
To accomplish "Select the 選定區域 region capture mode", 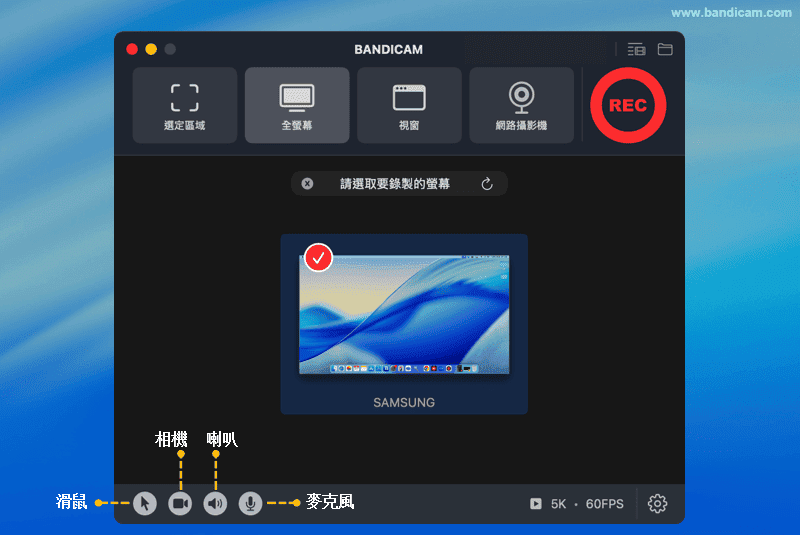I will point(185,106).
